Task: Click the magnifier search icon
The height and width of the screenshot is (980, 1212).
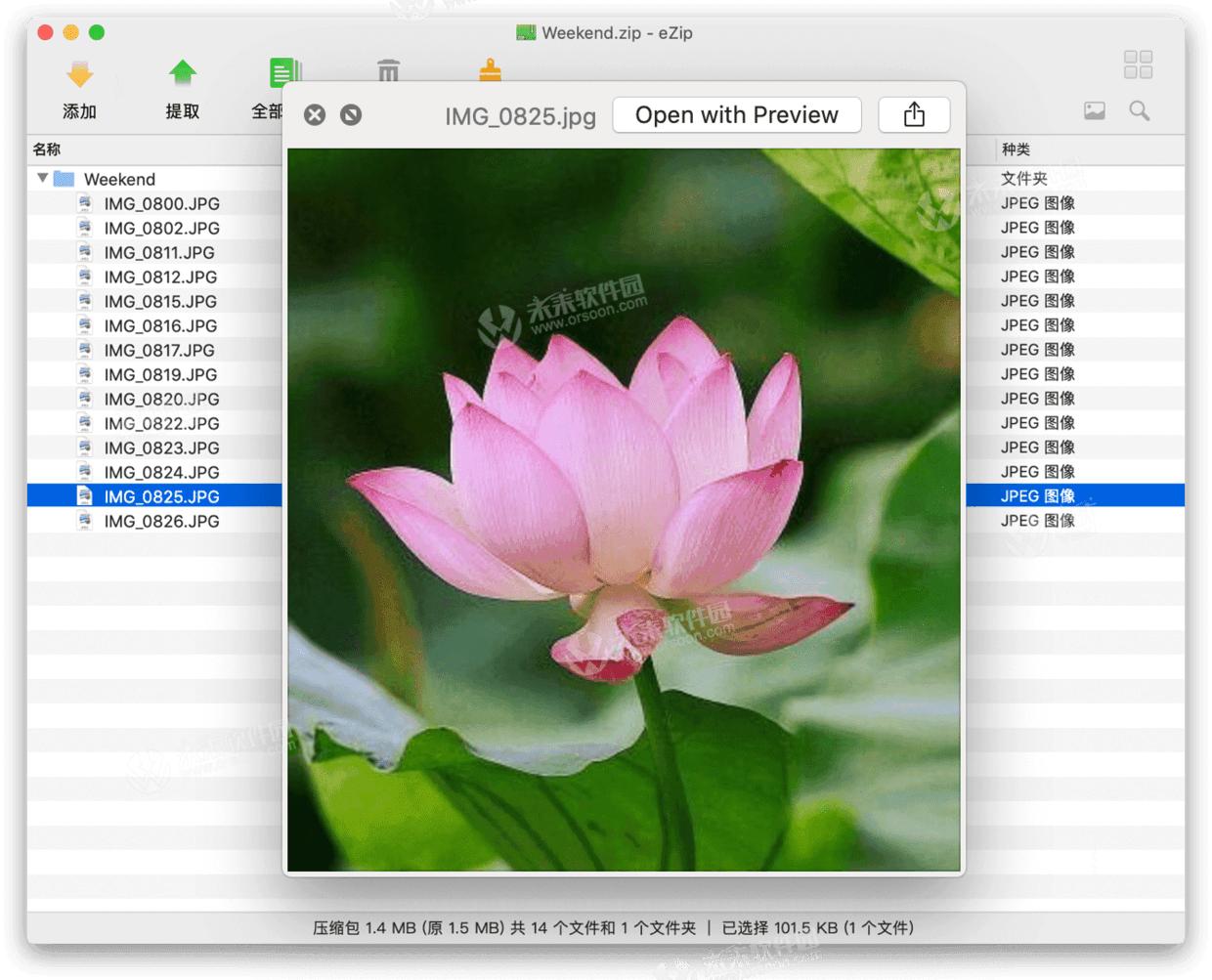Action: (1139, 110)
